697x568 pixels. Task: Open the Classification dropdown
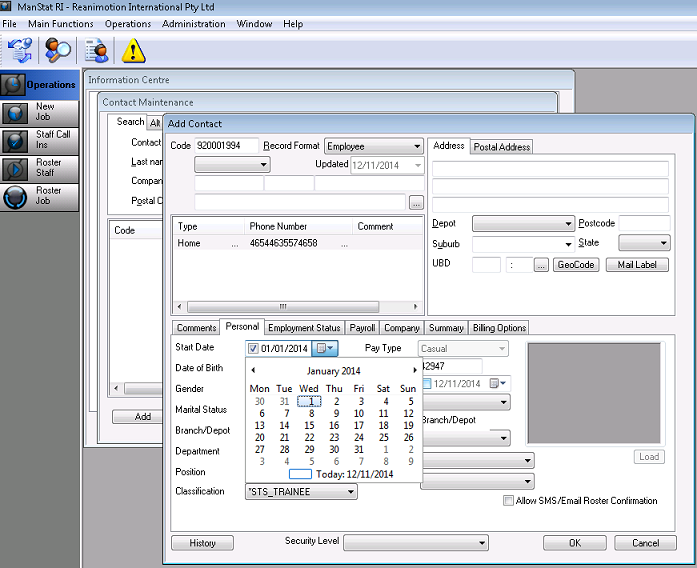(349, 492)
